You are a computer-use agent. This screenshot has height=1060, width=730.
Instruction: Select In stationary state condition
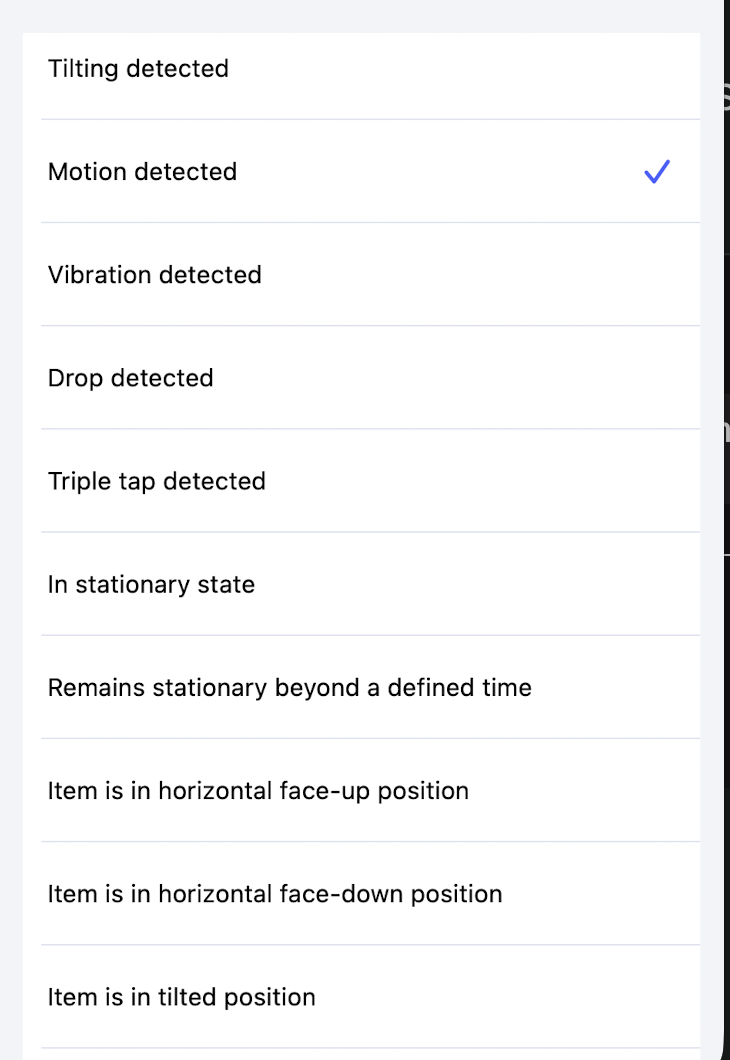(152, 584)
